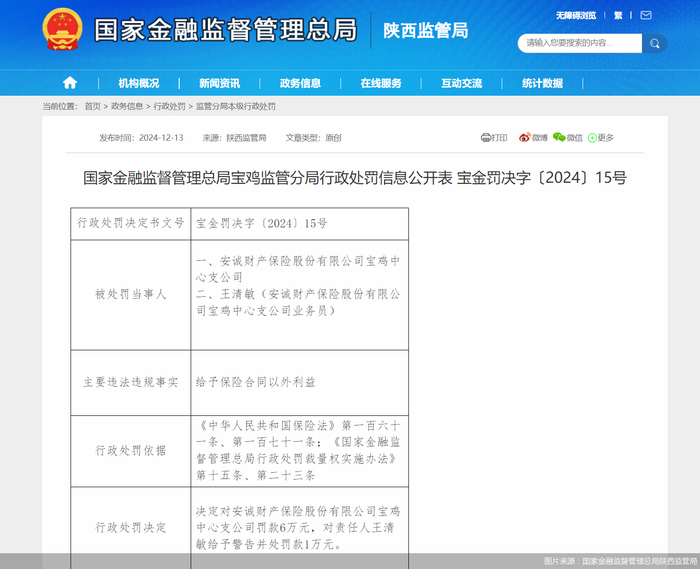Screen dimensions: 700x569
Task: Click the 给予保险合同以外利益 table cell
Action: 300,382
